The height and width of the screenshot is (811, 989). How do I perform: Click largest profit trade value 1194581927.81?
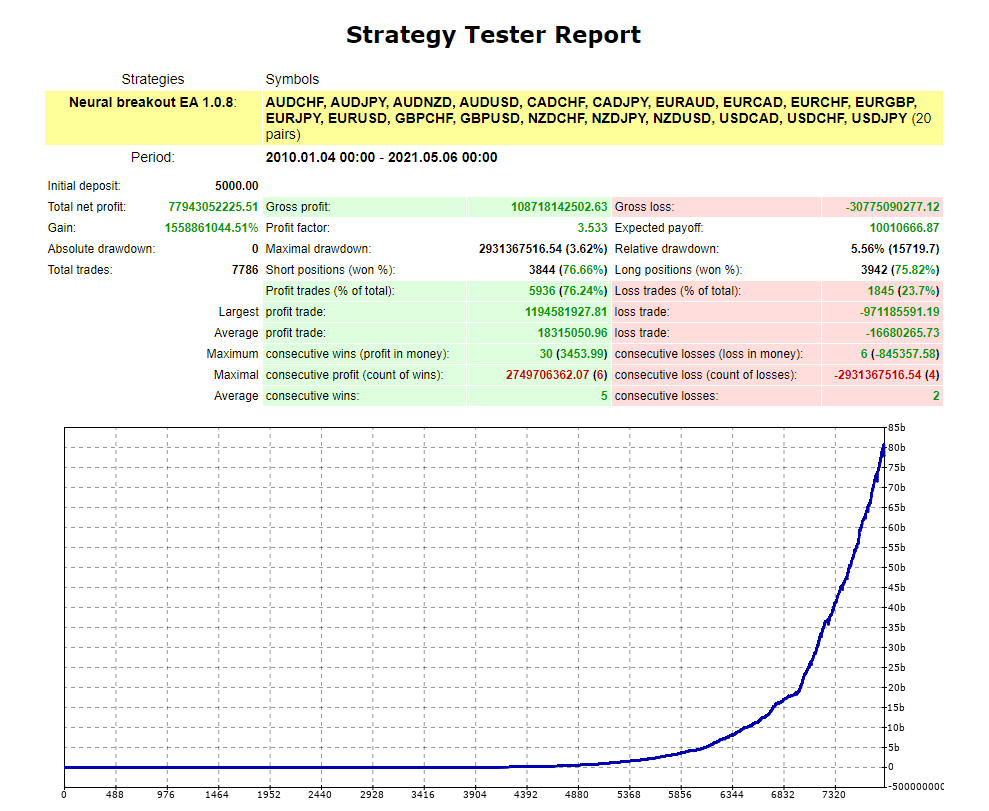[566, 312]
